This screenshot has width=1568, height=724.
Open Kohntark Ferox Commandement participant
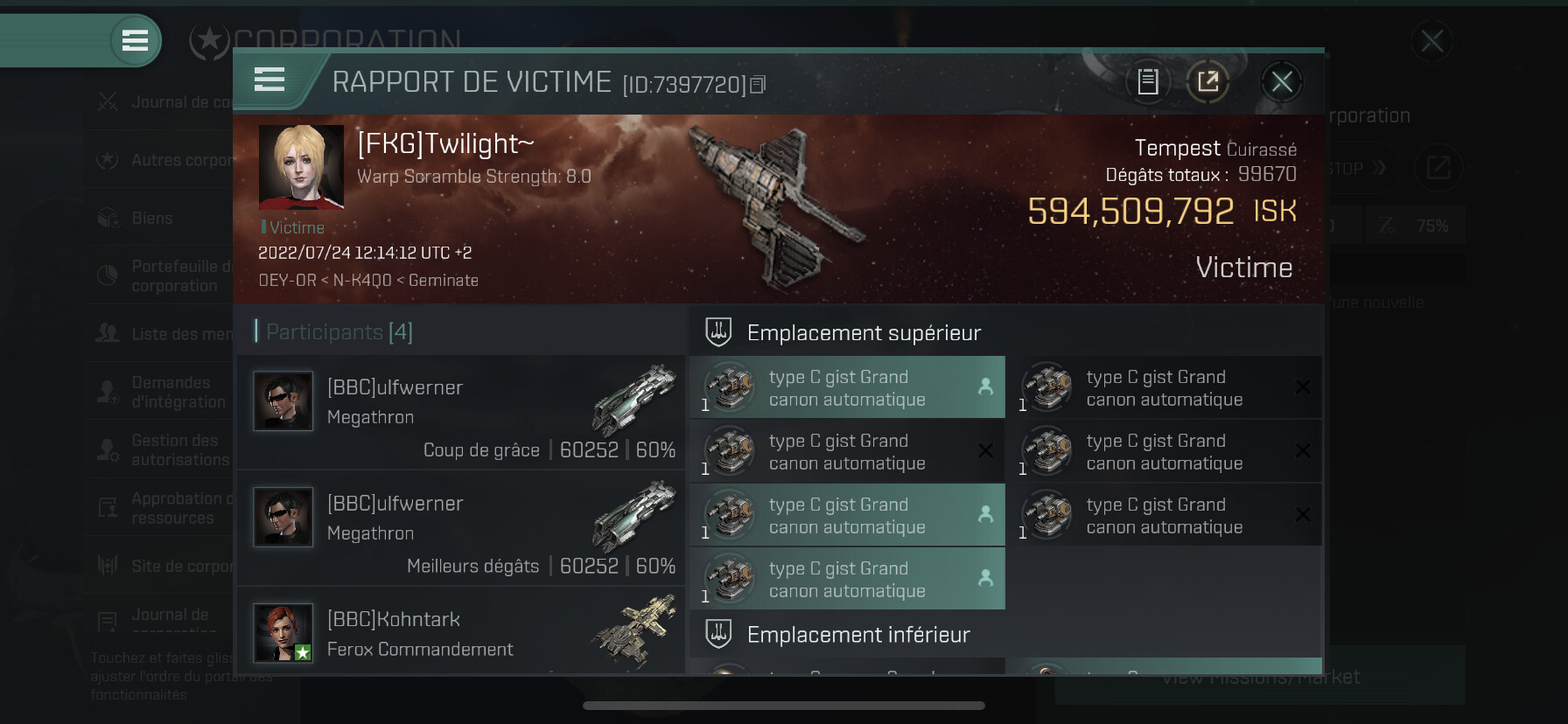click(x=461, y=631)
